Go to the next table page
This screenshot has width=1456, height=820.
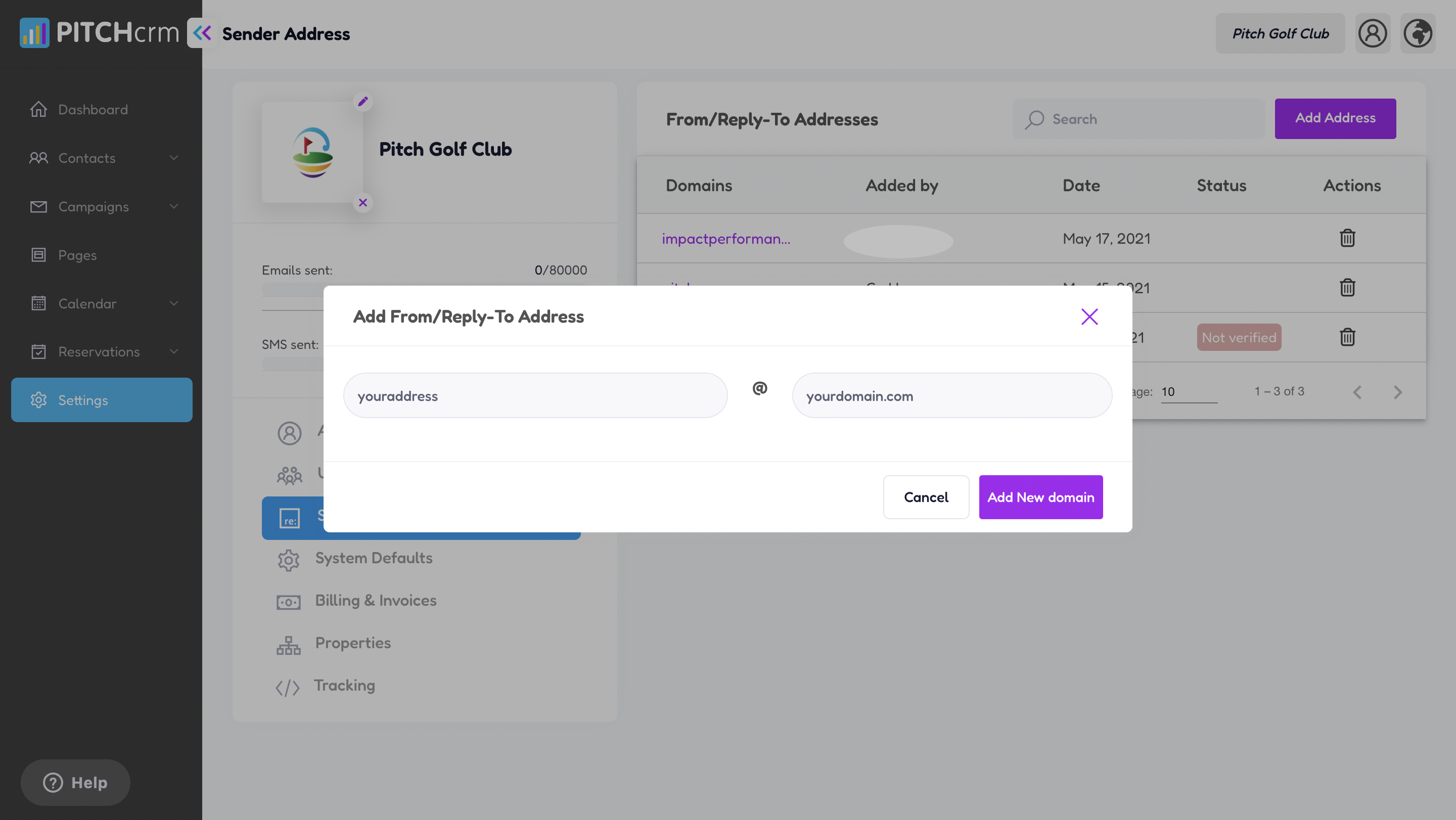coord(1398,392)
